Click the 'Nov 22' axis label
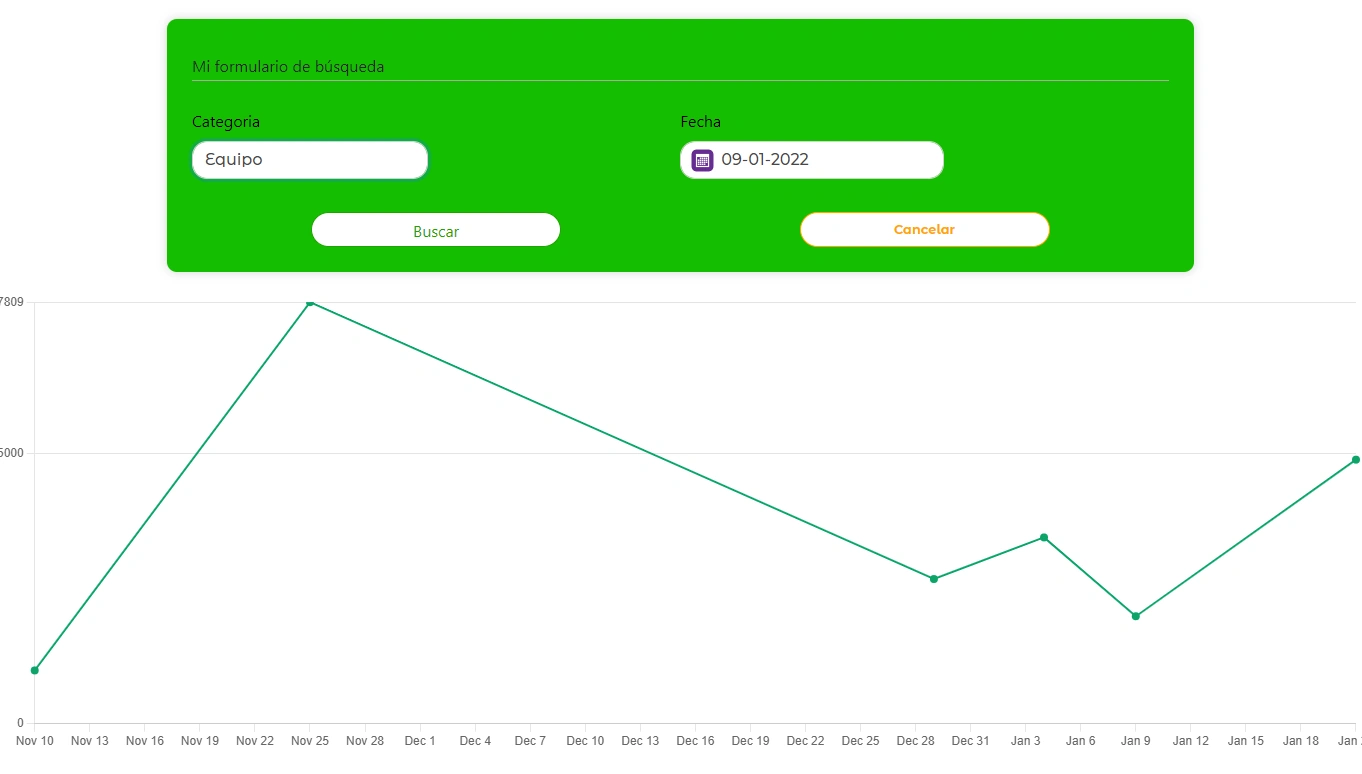The height and width of the screenshot is (774, 1362). pos(255,741)
